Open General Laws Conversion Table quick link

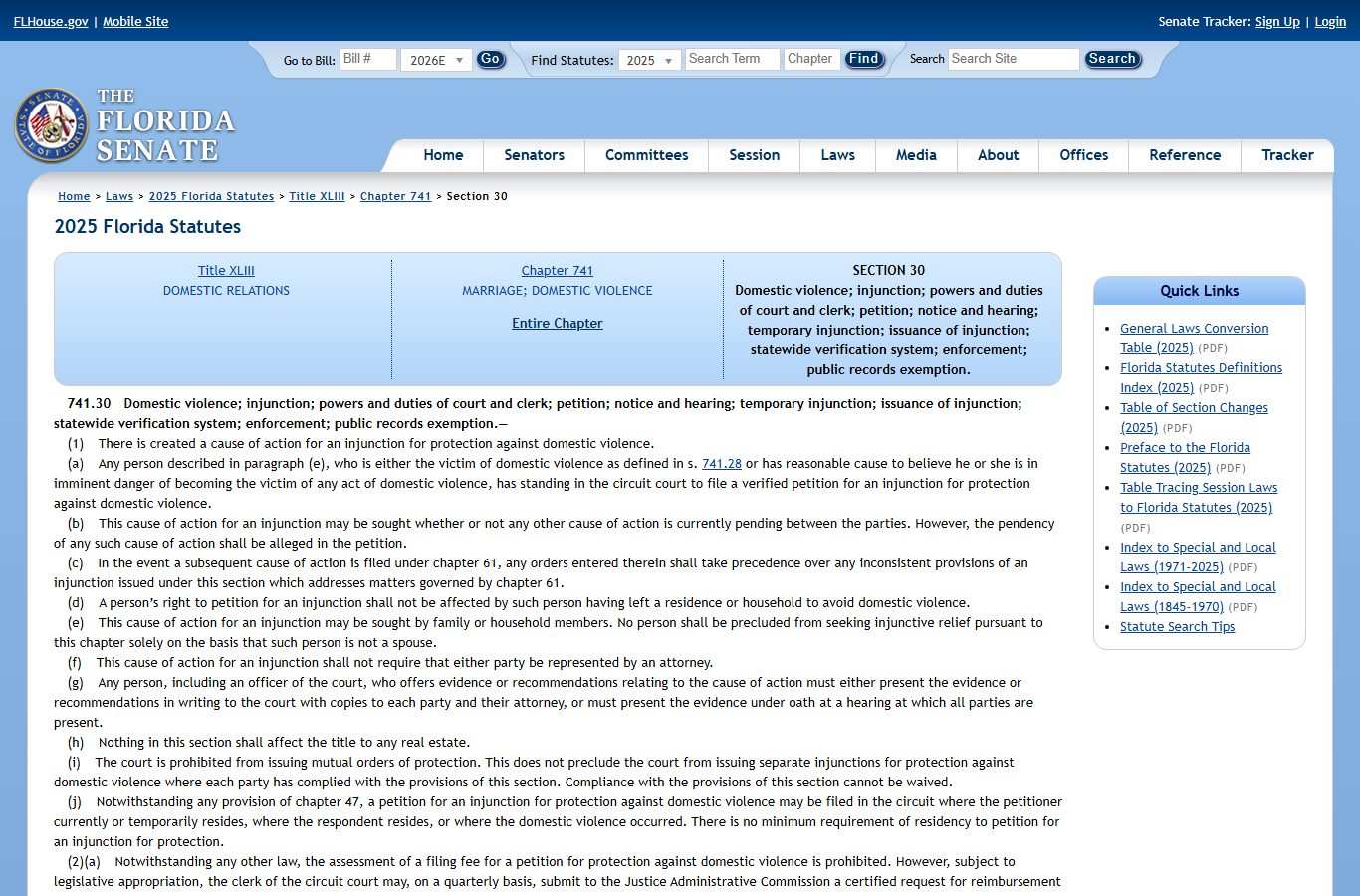(1194, 337)
